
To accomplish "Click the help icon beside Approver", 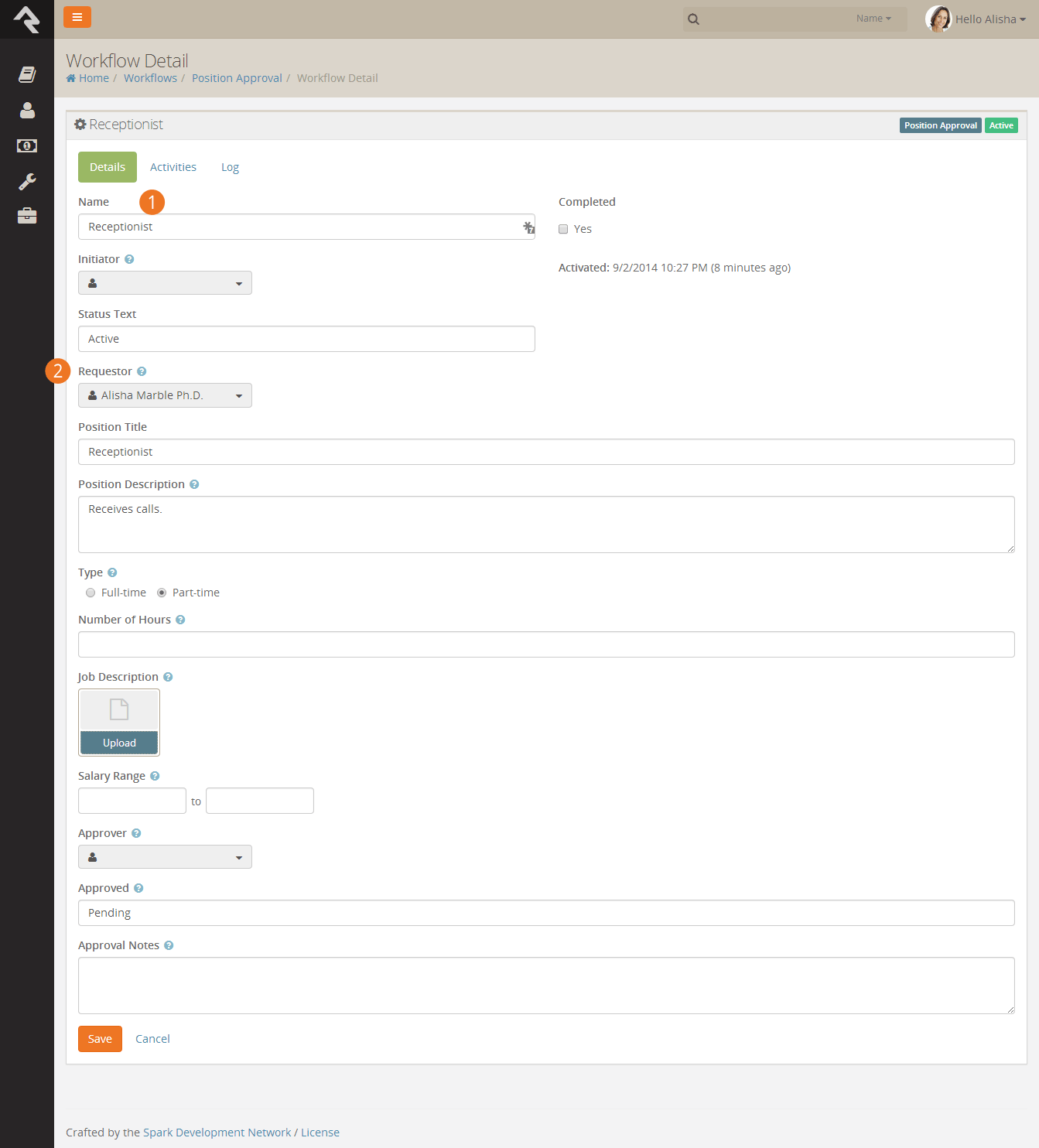I will pos(136,833).
